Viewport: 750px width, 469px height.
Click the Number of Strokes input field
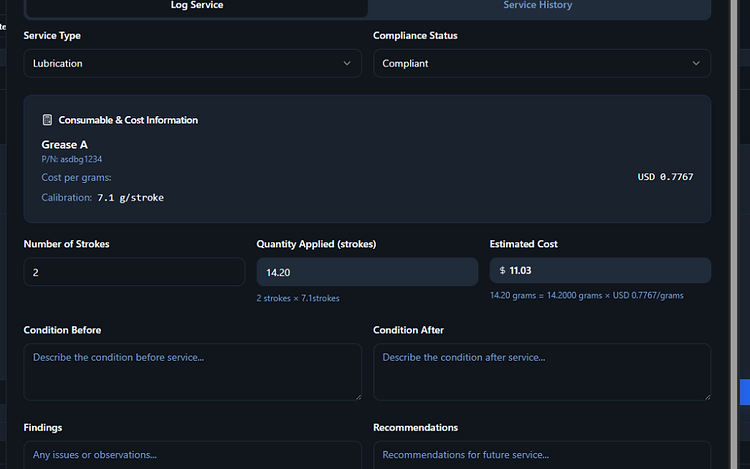tap(134, 272)
